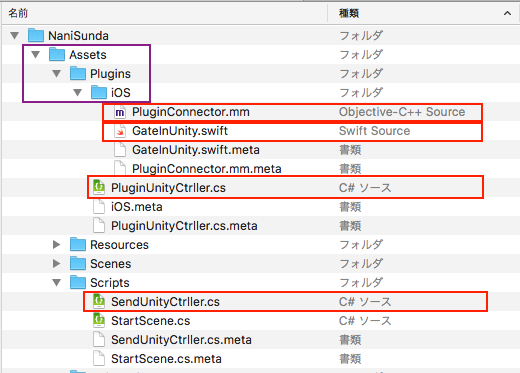Sort by the 種類 column header

[423, 13]
